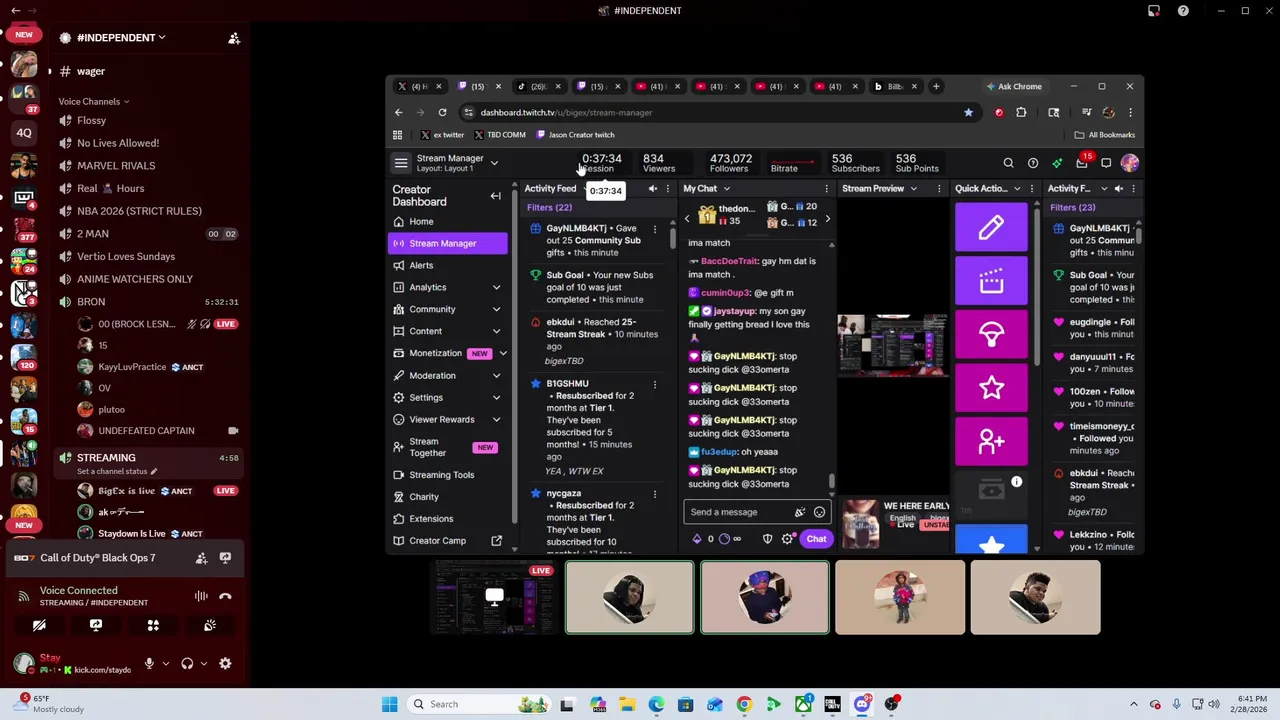The height and width of the screenshot is (720, 1280).
Task: Open Jason Creator twitch bookmark
Action: click(x=575, y=135)
